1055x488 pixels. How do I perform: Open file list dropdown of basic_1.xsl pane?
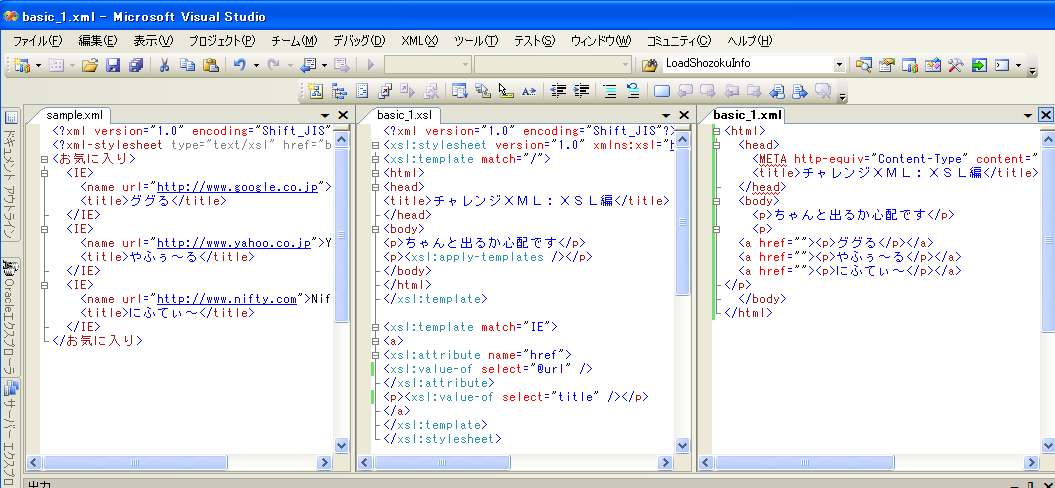click(667, 116)
